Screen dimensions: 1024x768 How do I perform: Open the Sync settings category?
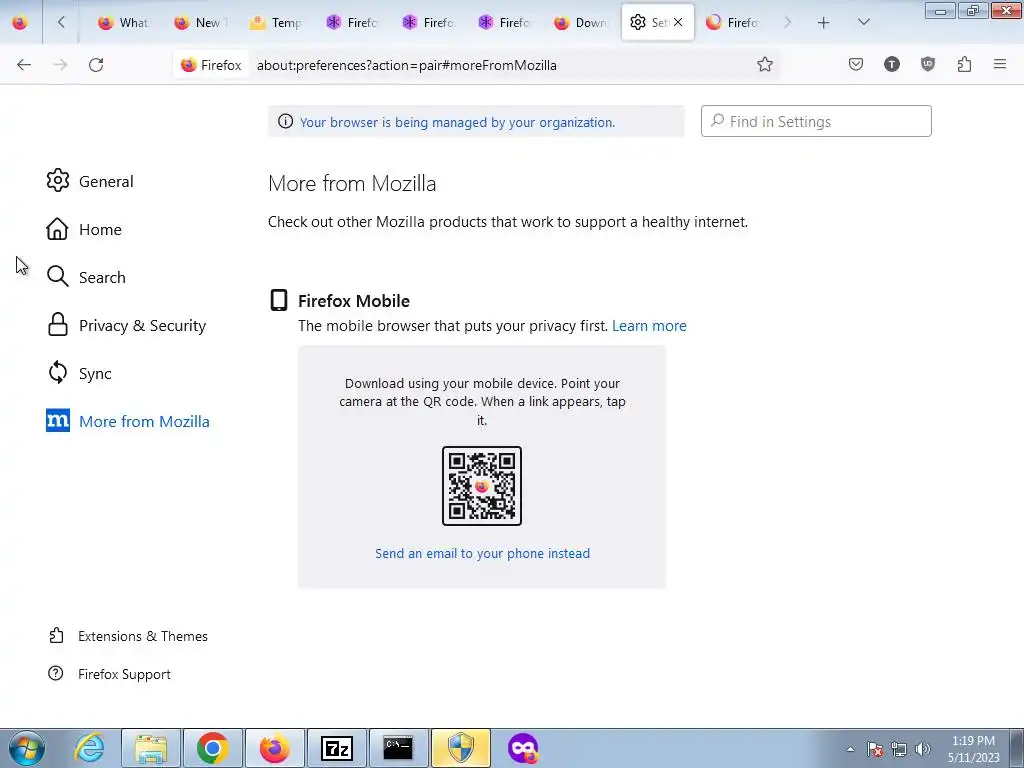[x=79, y=373]
